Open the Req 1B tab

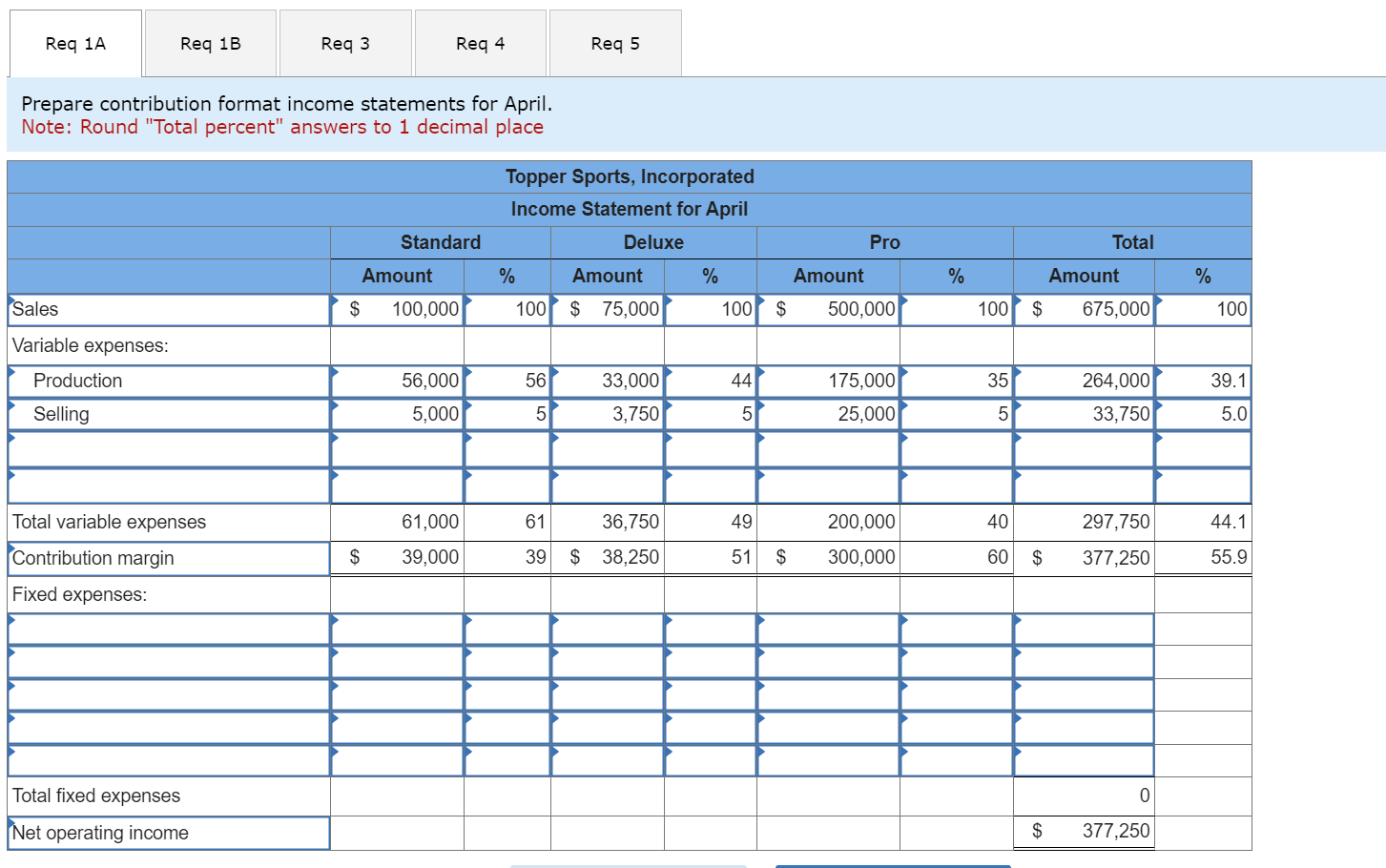coord(211,44)
